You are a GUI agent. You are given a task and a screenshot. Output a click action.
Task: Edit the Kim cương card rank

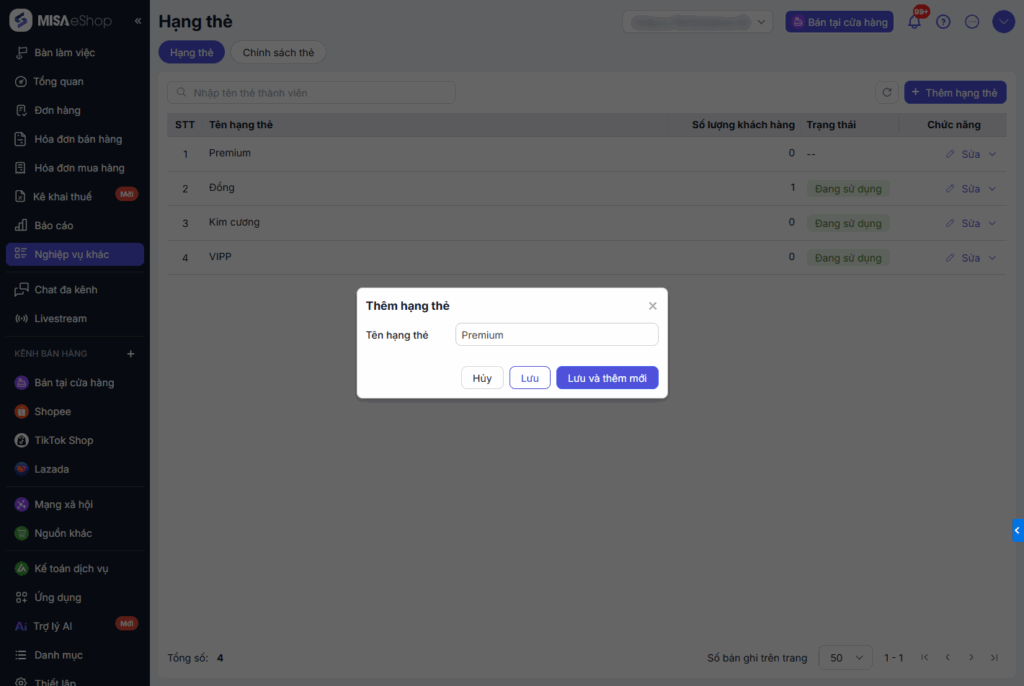click(963, 223)
